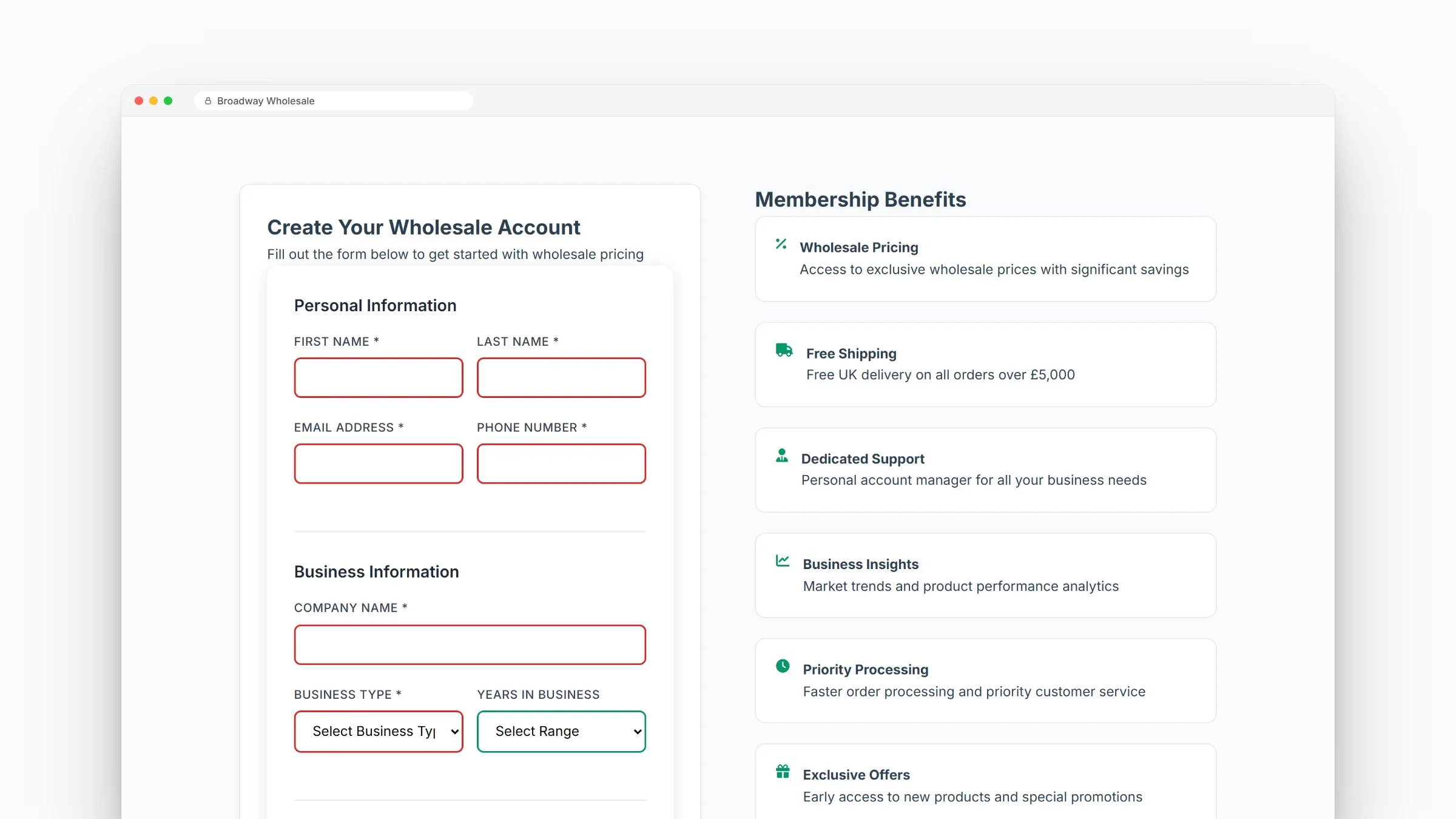Open the Years in Business range dropdown
This screenshot has width=1456, height=819.
561,732
